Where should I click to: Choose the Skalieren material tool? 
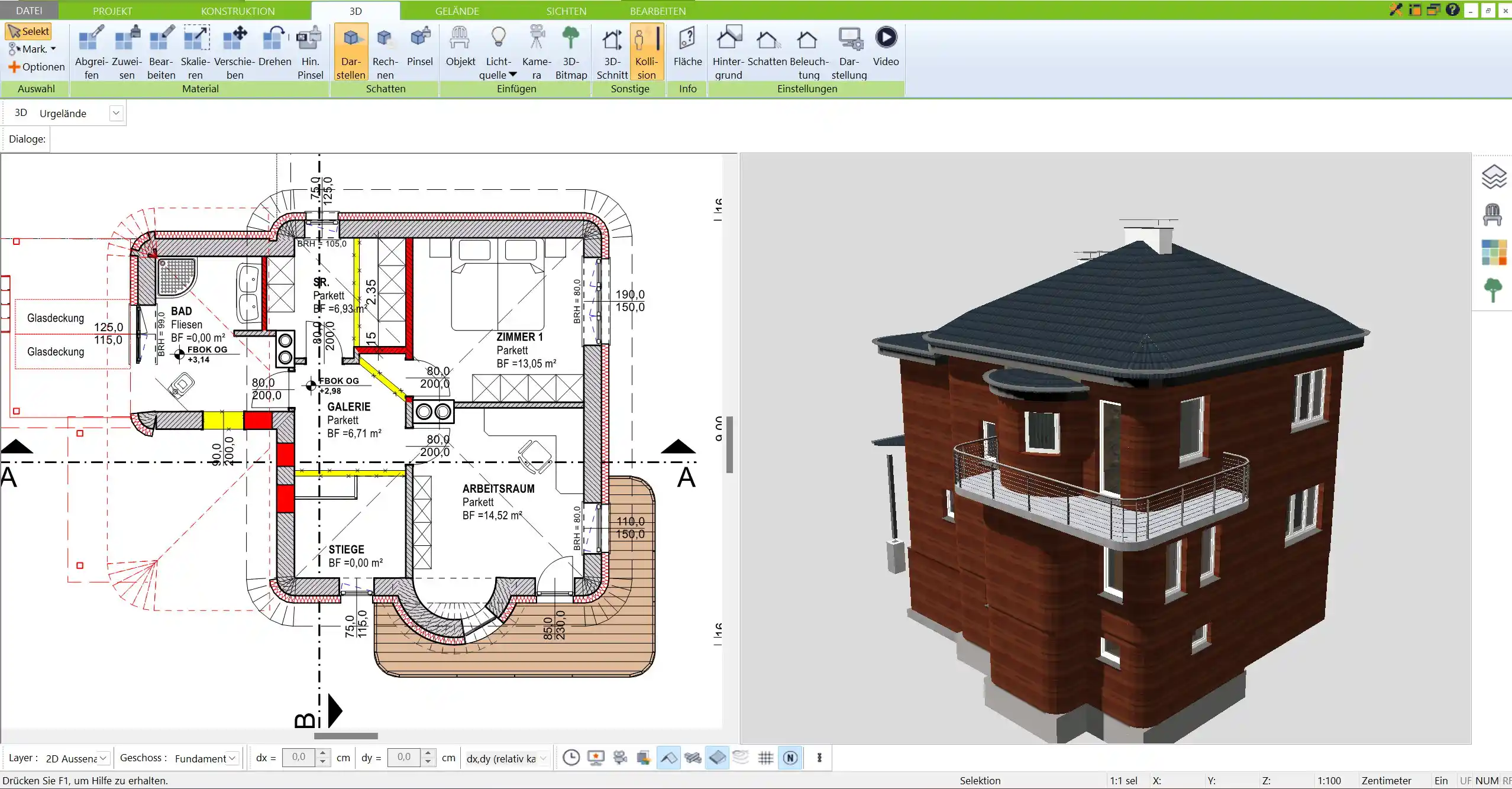pos(195,52)
